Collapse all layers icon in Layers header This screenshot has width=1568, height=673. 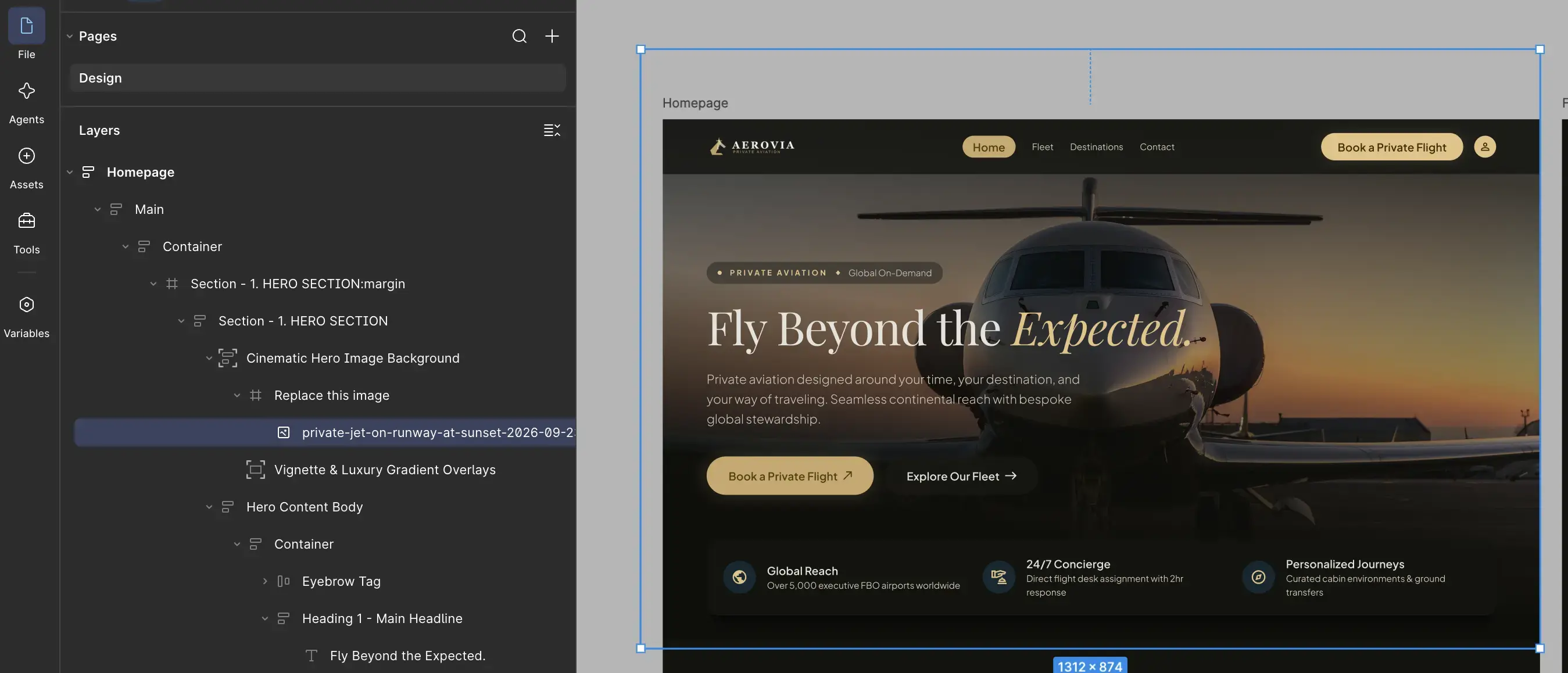552,130
